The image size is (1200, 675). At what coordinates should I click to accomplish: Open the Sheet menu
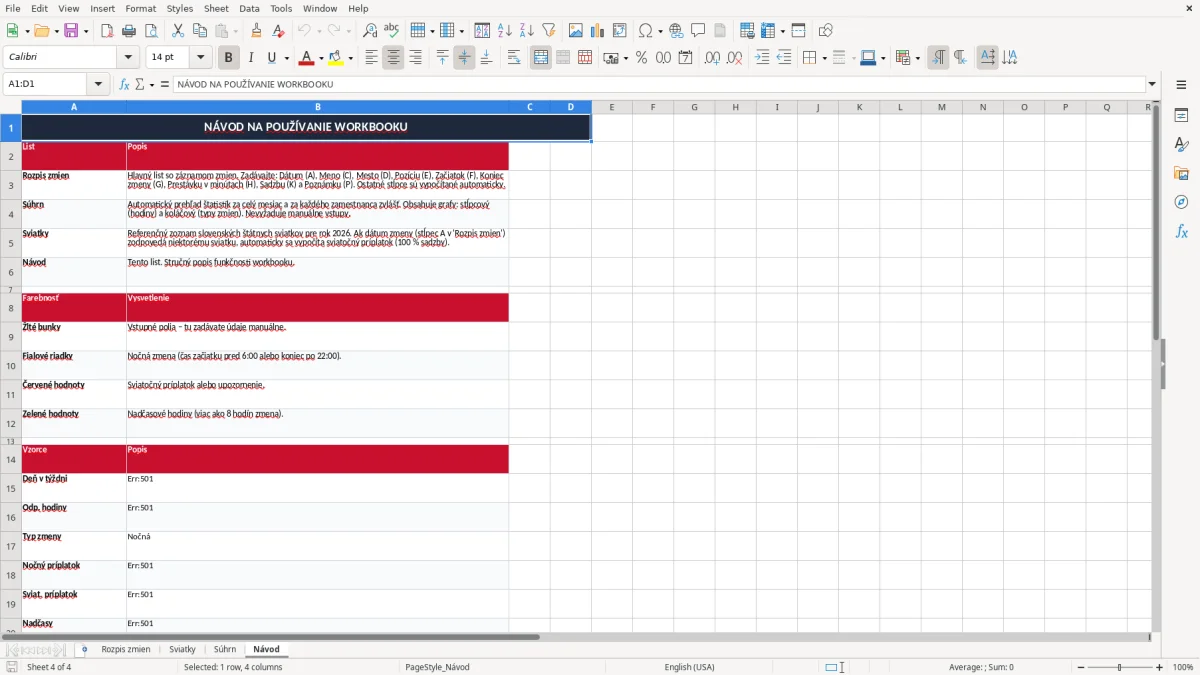coord(216,8)
